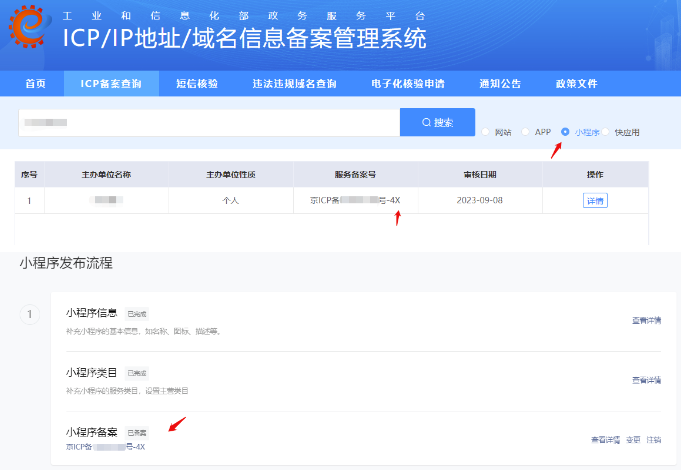View details for 小程序类目
The image size is (681, 470).
click(x=646, y=380)
